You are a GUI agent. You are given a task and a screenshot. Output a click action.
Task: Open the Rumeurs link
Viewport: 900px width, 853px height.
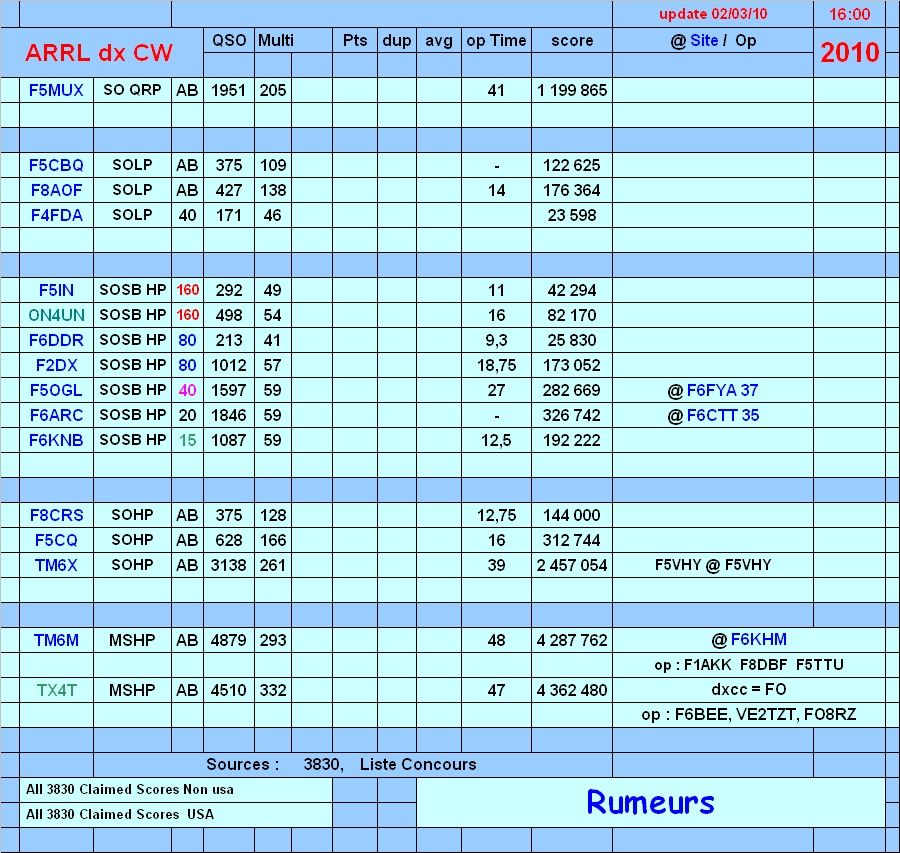click(650, 802)
